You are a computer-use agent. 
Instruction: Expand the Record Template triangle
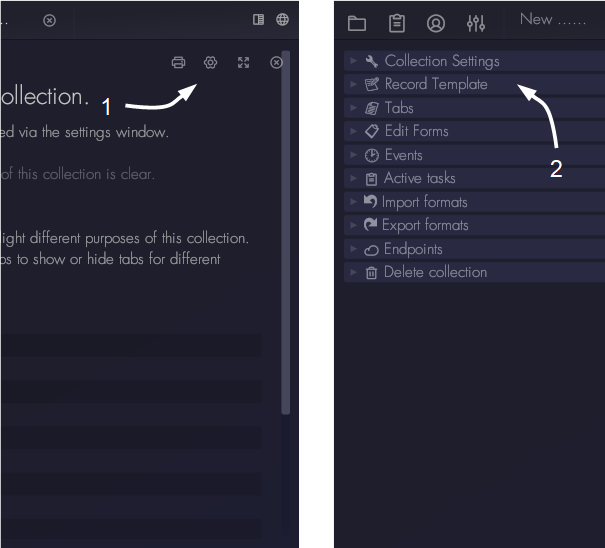coord(353,84)
